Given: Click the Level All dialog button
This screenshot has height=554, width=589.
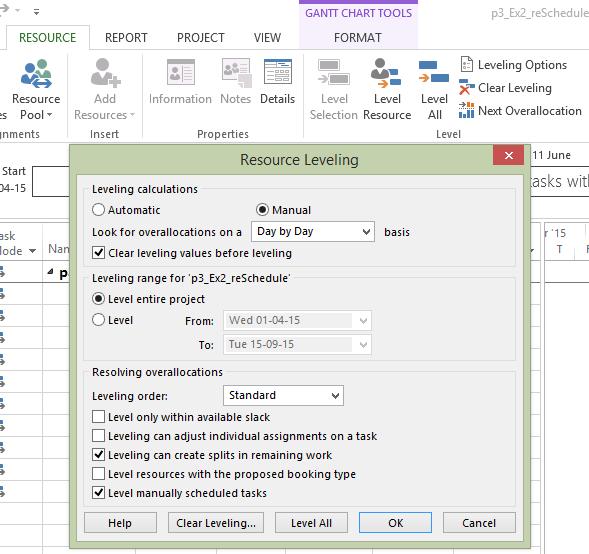Looking at the screenshot, I should point(311,523).
